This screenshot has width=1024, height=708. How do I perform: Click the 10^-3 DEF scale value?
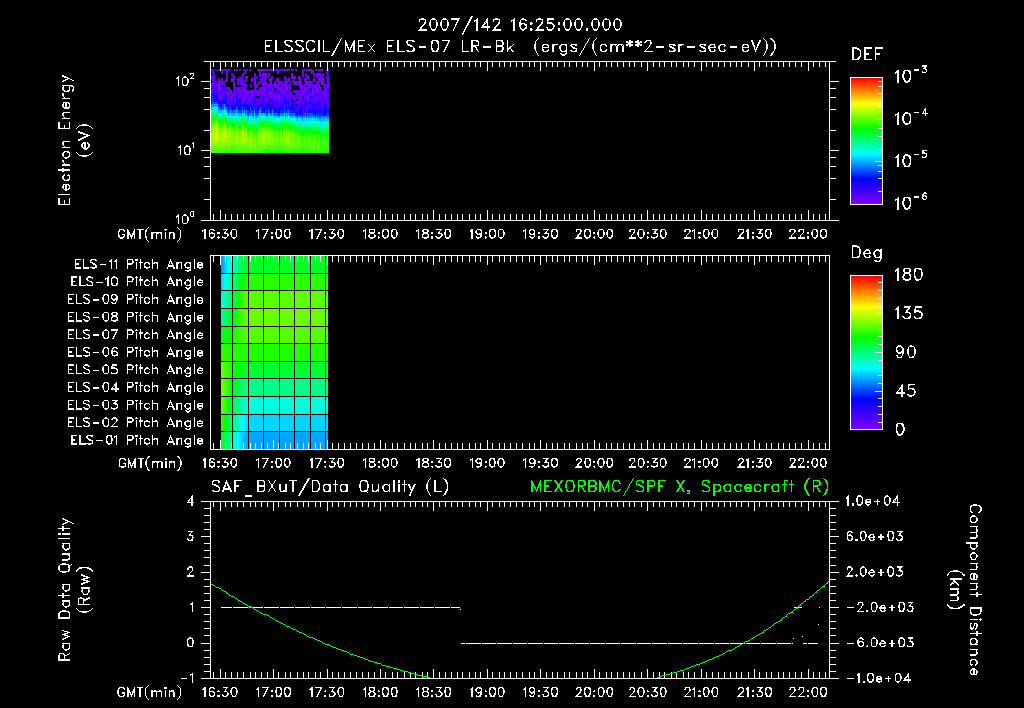pos(910,76)
